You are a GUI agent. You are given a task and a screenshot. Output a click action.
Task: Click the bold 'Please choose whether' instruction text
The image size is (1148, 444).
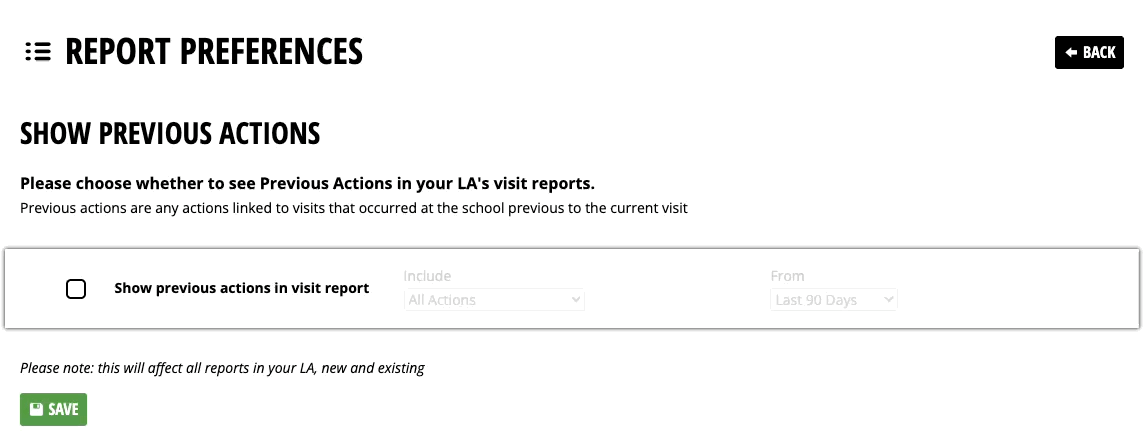pyautogui.click(x=308, y=183)
